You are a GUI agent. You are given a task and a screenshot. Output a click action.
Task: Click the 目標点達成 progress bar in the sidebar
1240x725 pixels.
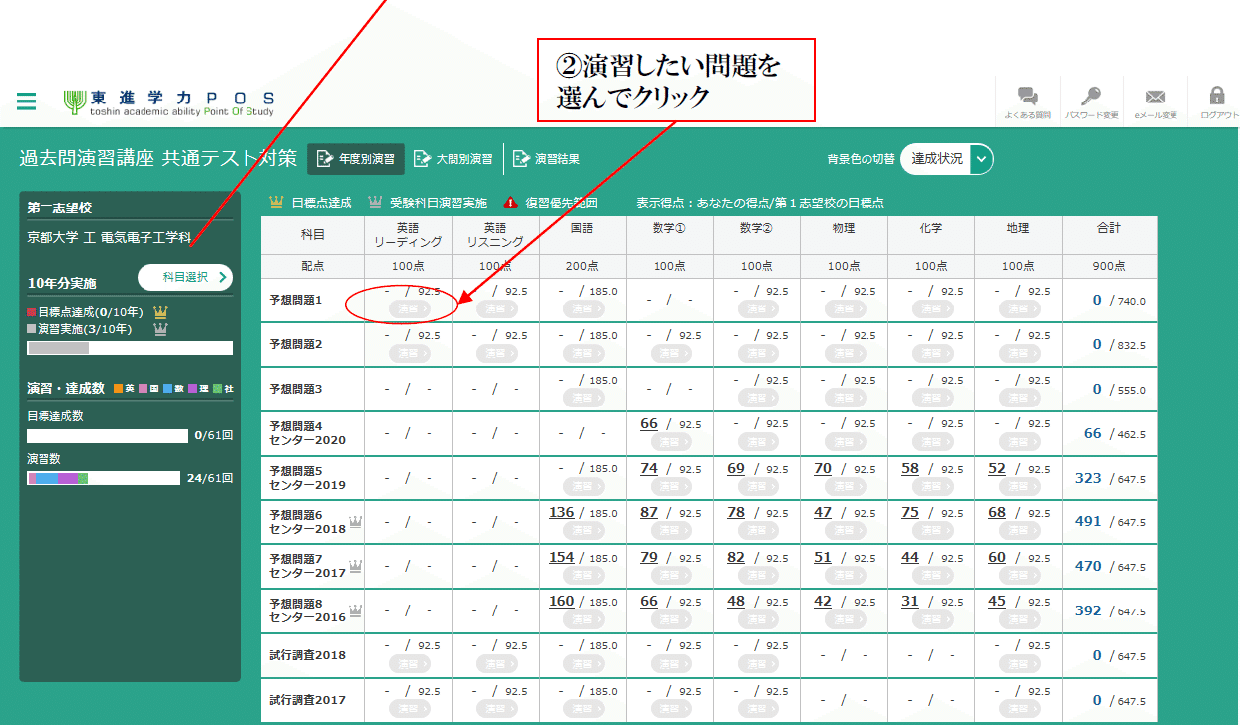(130, 348)
